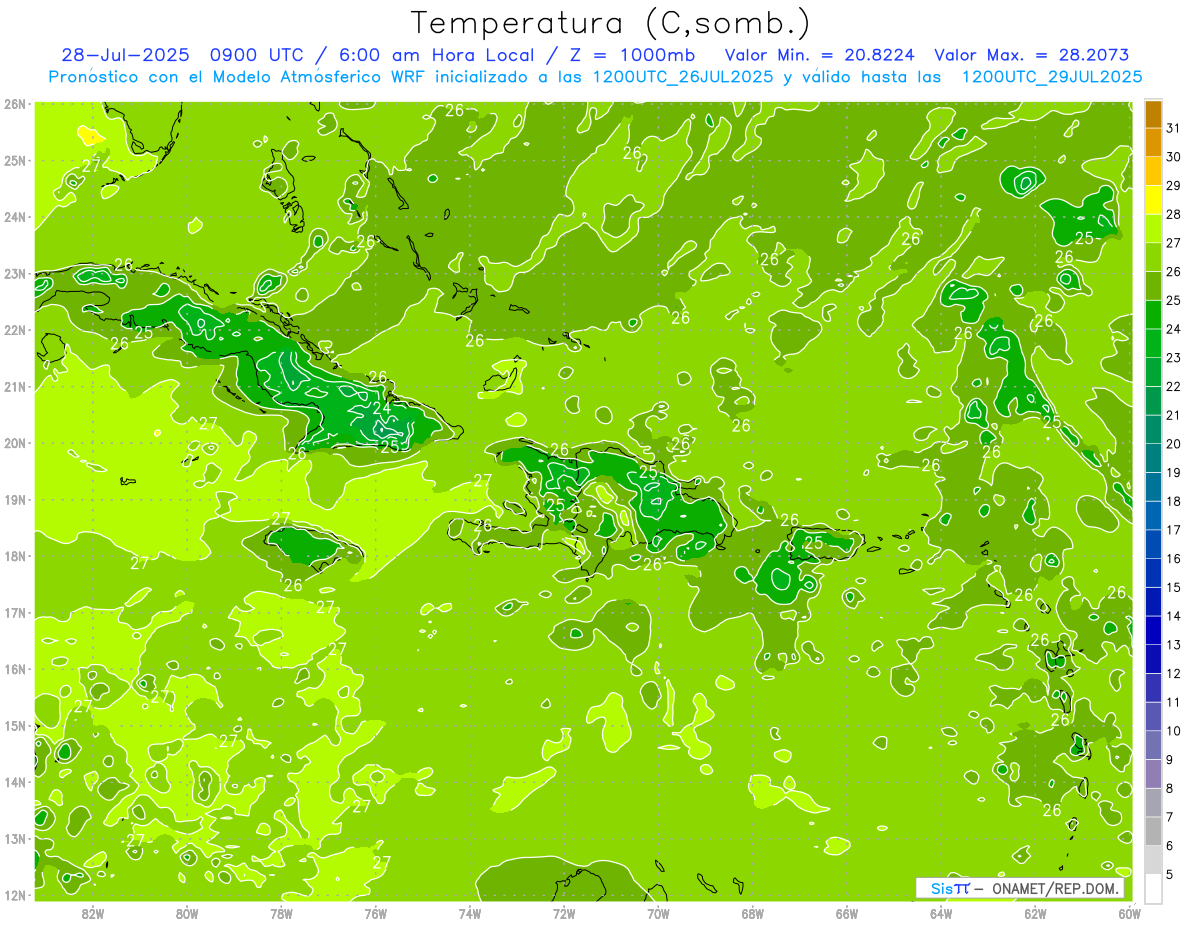Click the '31' value on the color scale

tap(1173, 128)
